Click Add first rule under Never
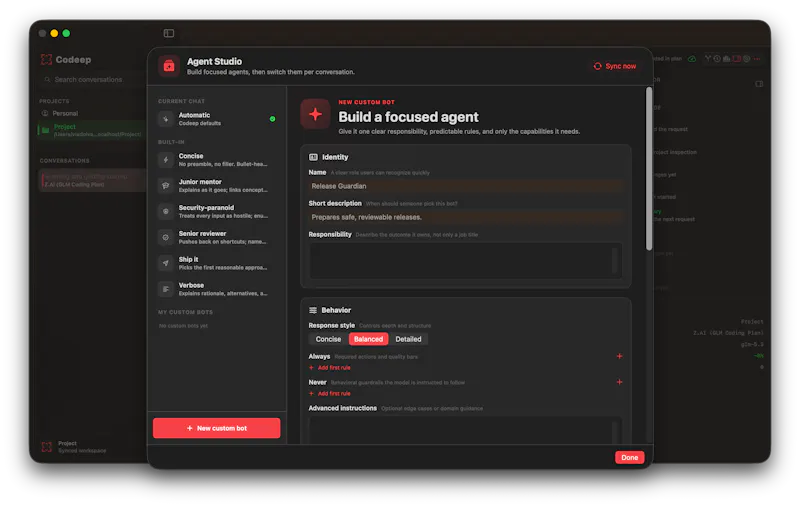Viewport: 800px width, 508px height. tap(330, 394)
